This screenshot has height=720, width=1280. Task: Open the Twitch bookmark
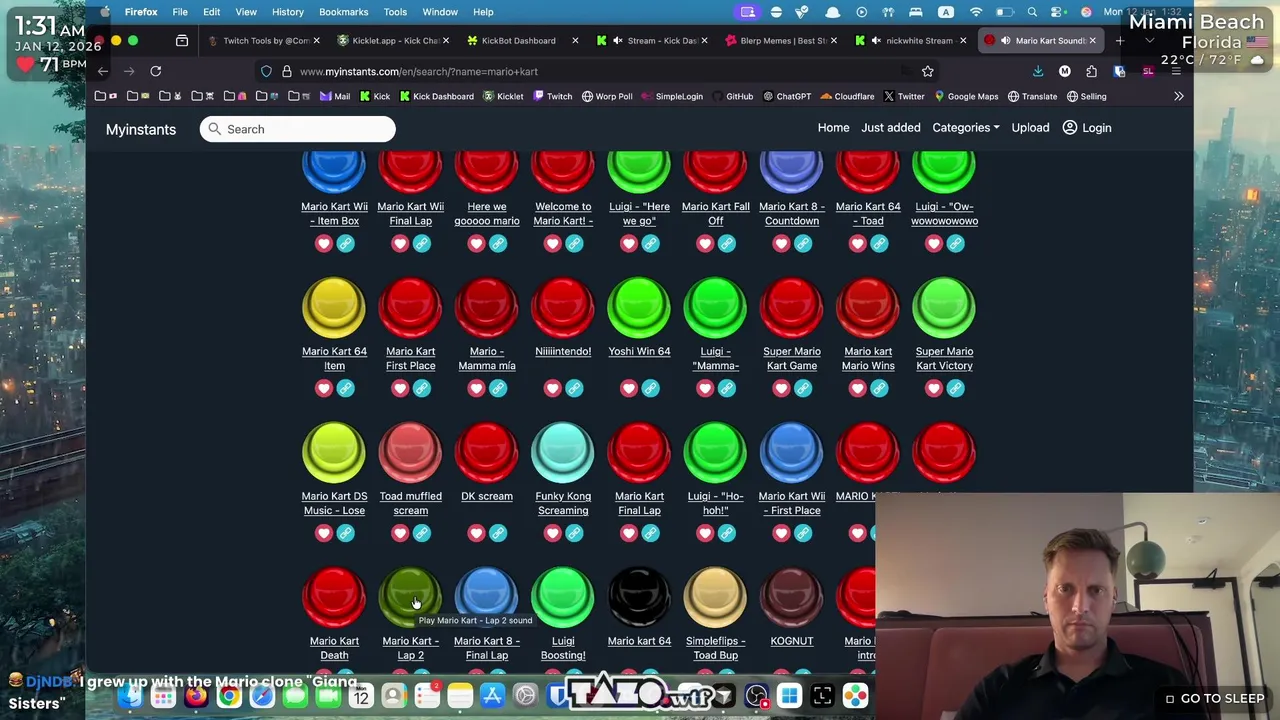pyautogui.click(x=552, y=96)
